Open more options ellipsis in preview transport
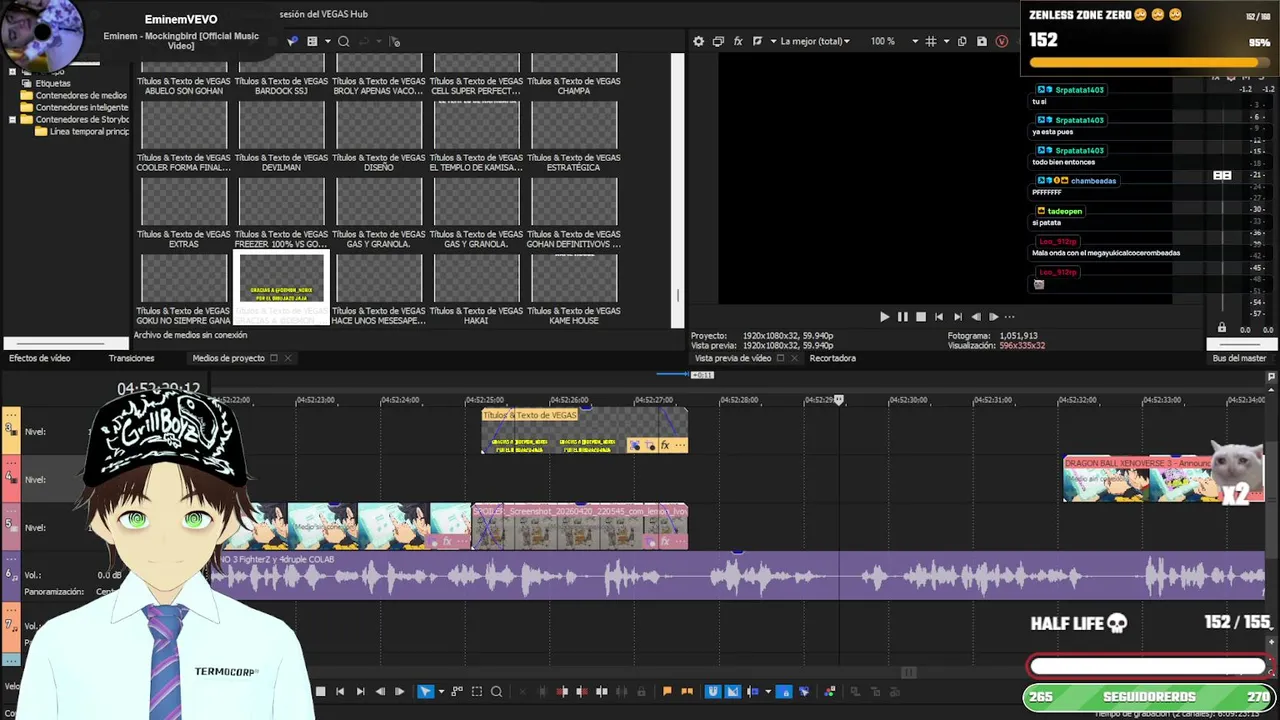1280x720 pixels. [1010, 317]
